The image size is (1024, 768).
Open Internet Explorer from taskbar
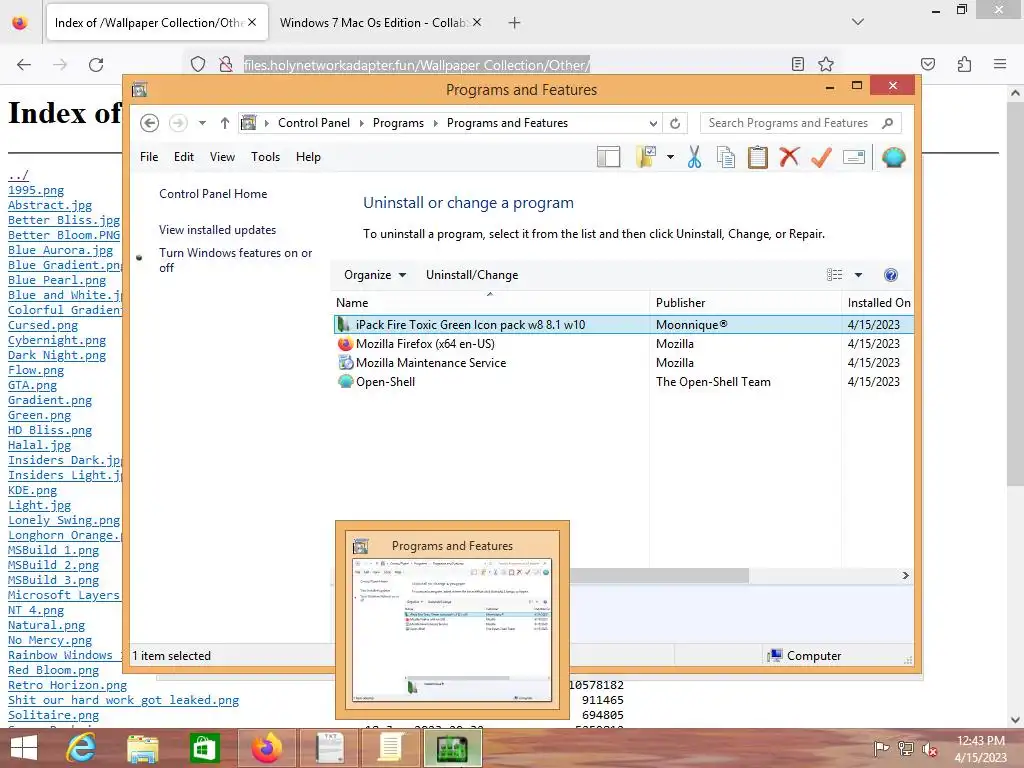[81, 748]
